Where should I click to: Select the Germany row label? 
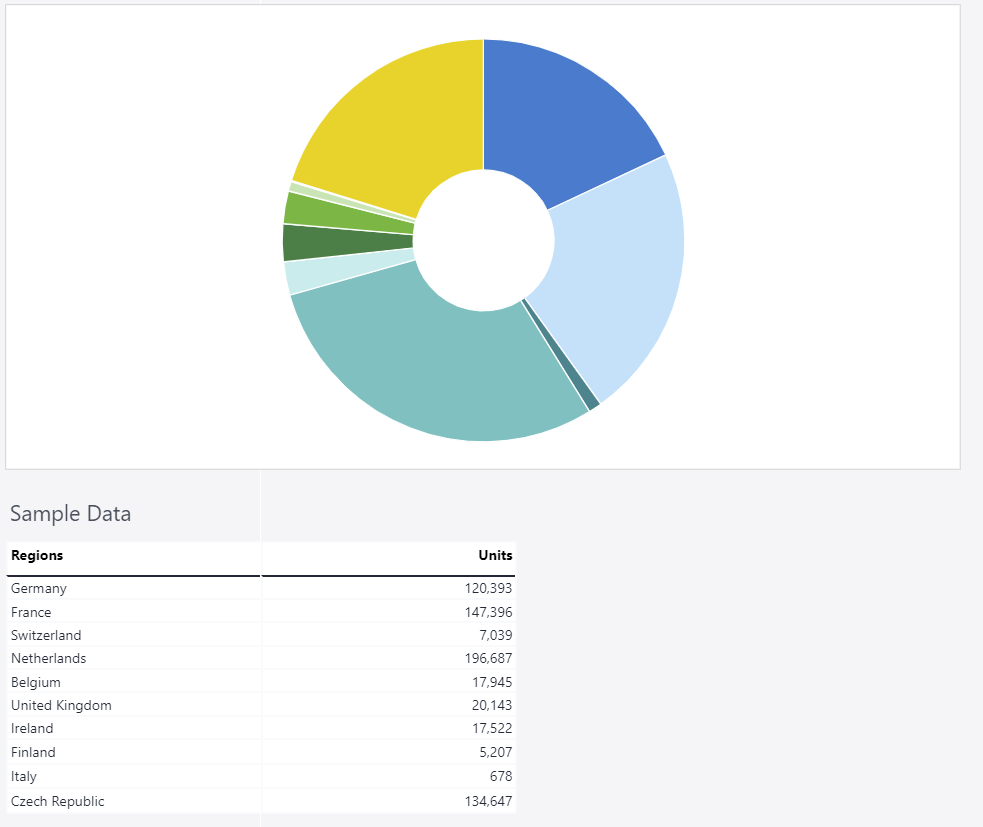(x=39, y=589)
